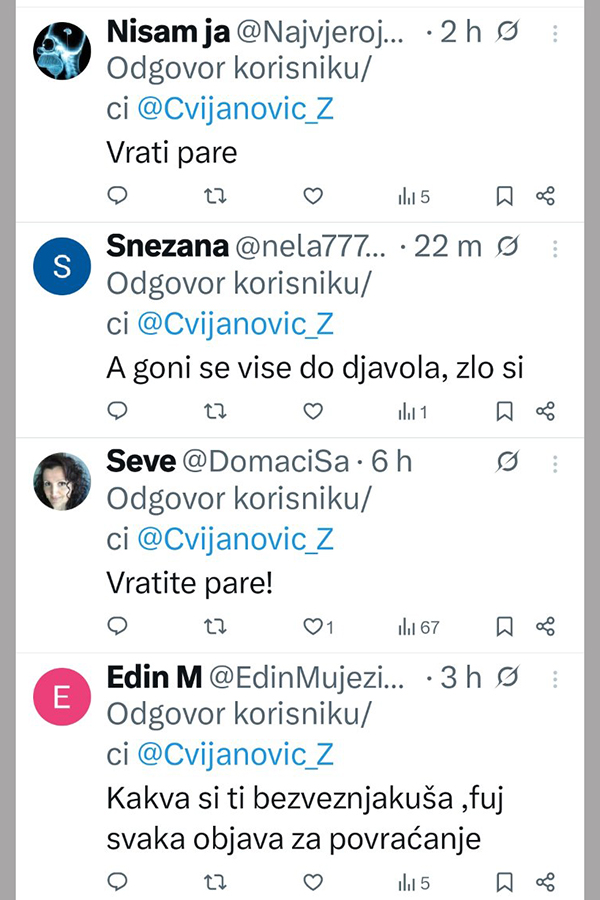This screenshot has height=900, width=600.
Task: Expand options menu for Seve's tweet
Action: point(556,462)
